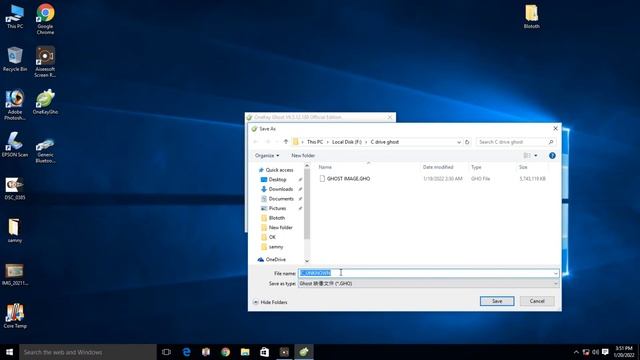
Task: Open the Organize dropdown menu
Action: click(267, 156)
